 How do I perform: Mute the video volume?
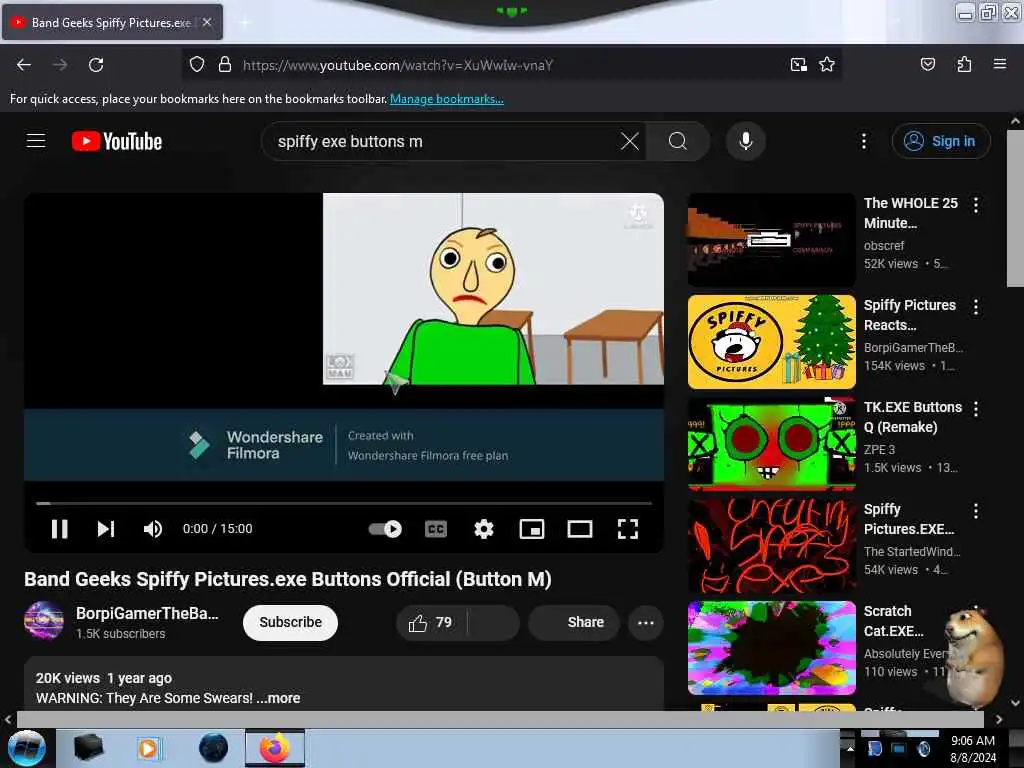click(153, 529)
